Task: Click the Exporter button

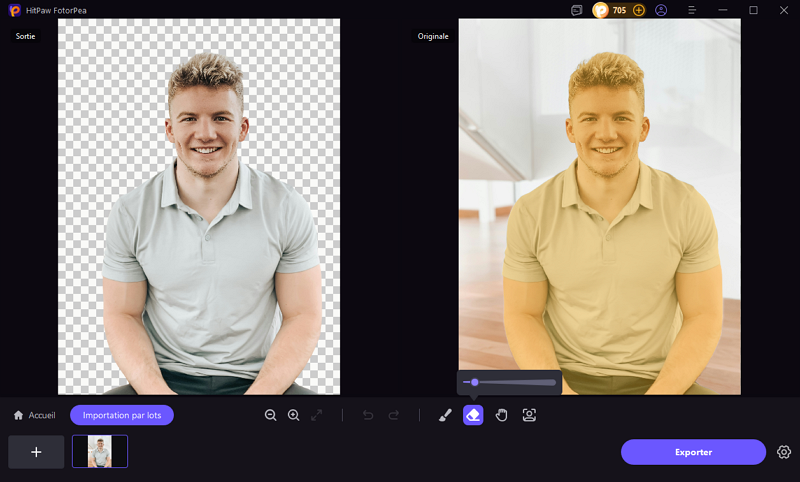Action: click(693, 452)
